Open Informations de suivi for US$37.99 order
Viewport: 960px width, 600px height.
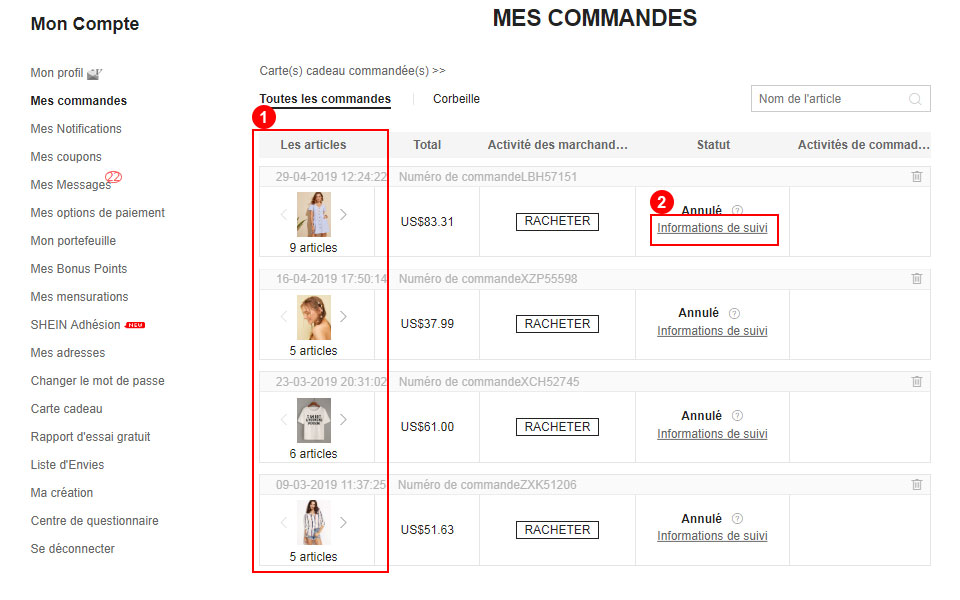point(712,331)
